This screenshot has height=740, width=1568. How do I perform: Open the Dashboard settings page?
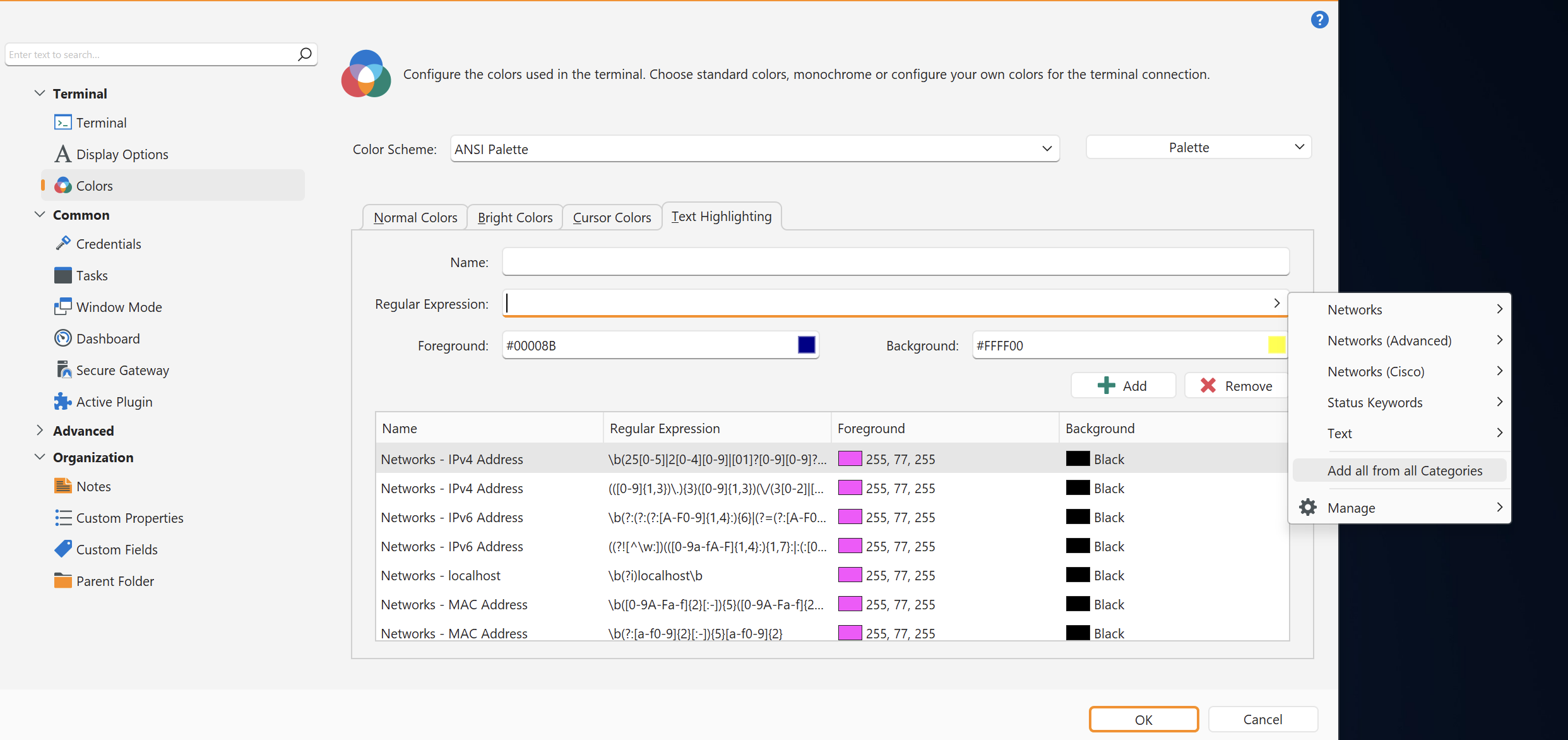point(107,338)
